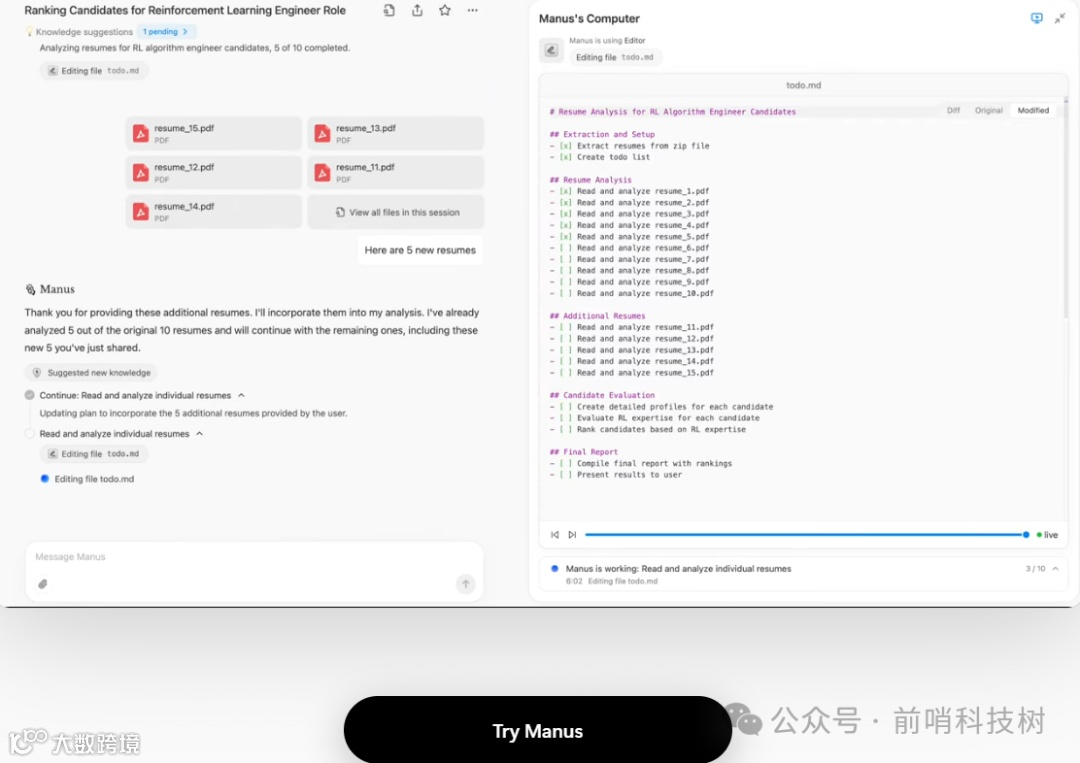Click the Rank candidates based on RL expertise line
This screenshot has width=1080, height=763.
(647, 429)
